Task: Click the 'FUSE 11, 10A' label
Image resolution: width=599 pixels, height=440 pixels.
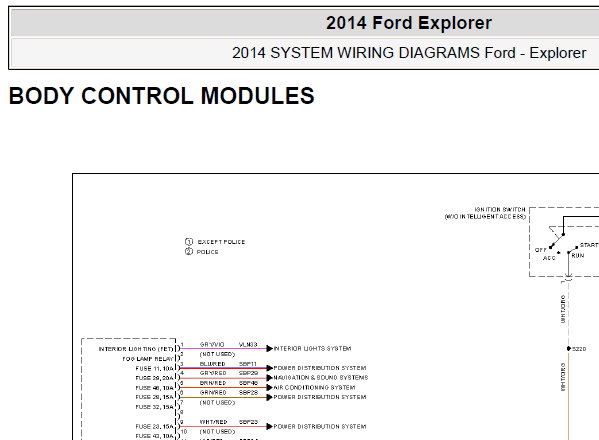Action: 154,369
